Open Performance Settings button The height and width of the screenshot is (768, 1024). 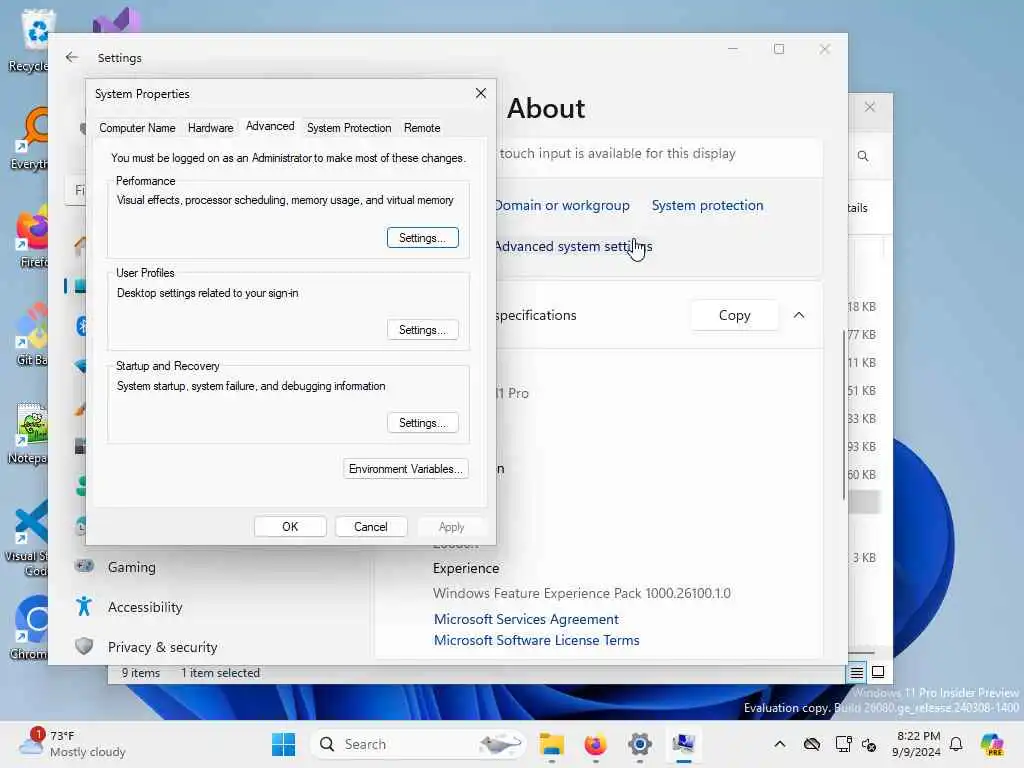[x=423, y=238]
